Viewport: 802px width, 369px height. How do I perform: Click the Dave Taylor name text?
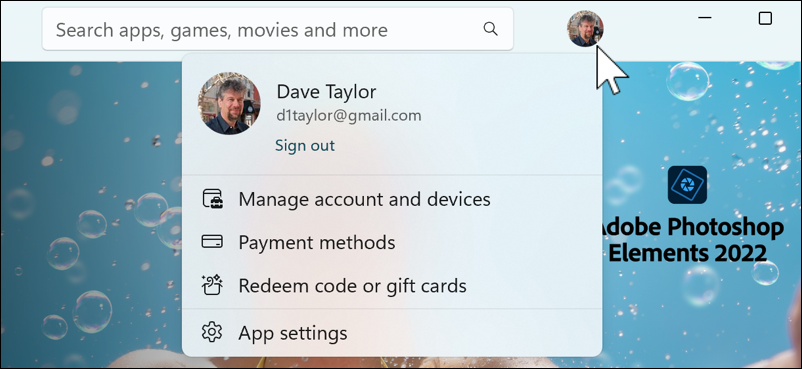coord(326,92)
